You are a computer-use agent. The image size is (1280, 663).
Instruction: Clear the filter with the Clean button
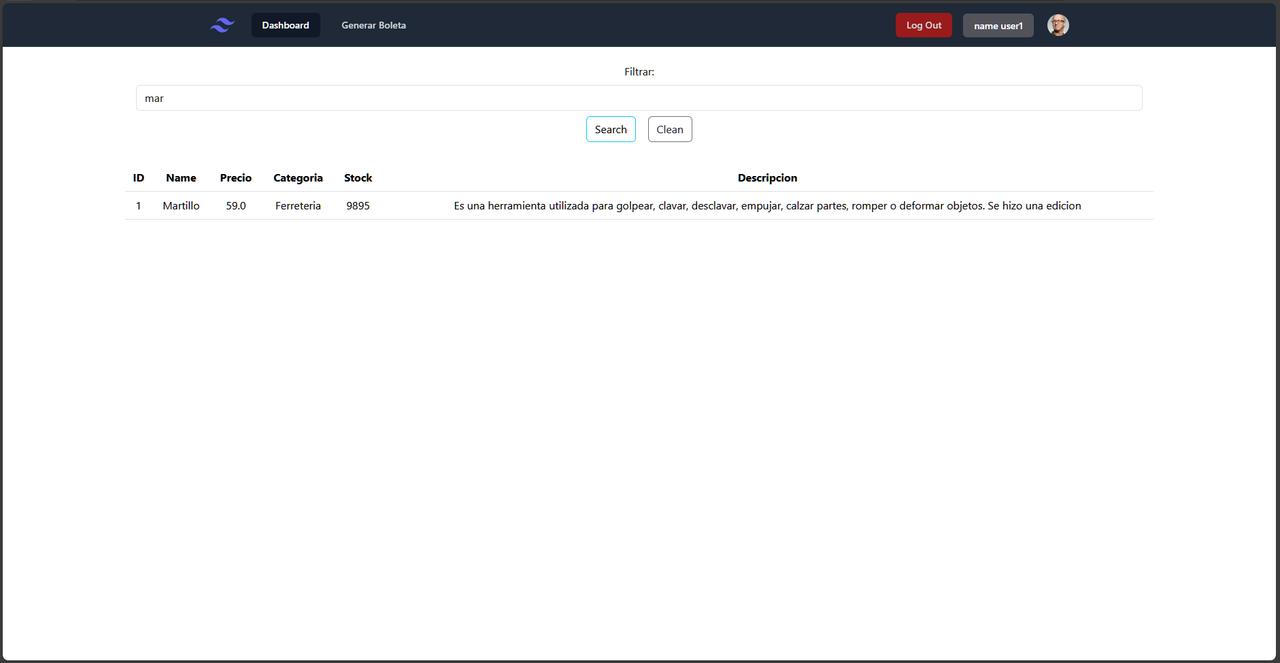(x=669, y=129)
